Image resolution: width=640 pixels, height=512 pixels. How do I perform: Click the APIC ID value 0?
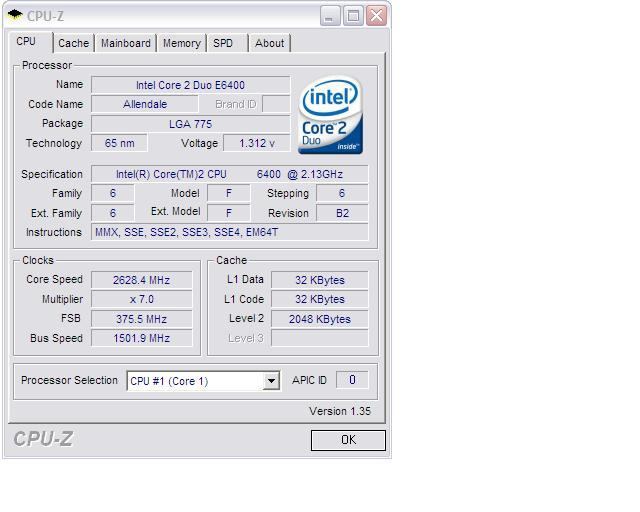point(352,380)
